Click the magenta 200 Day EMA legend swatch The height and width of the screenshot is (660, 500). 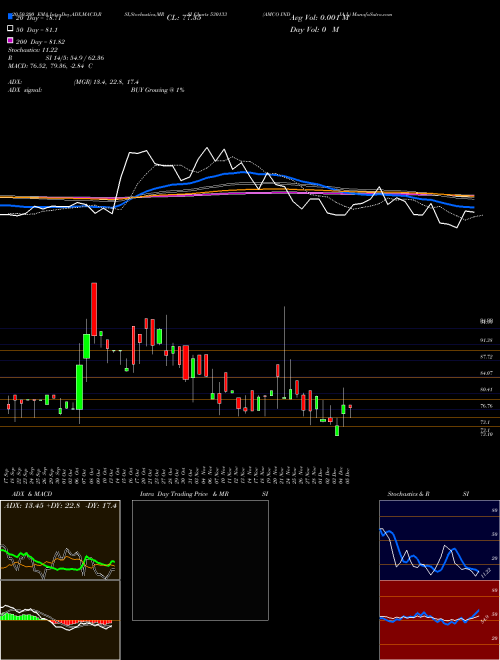pyautogui.click(x=10, y=40)
